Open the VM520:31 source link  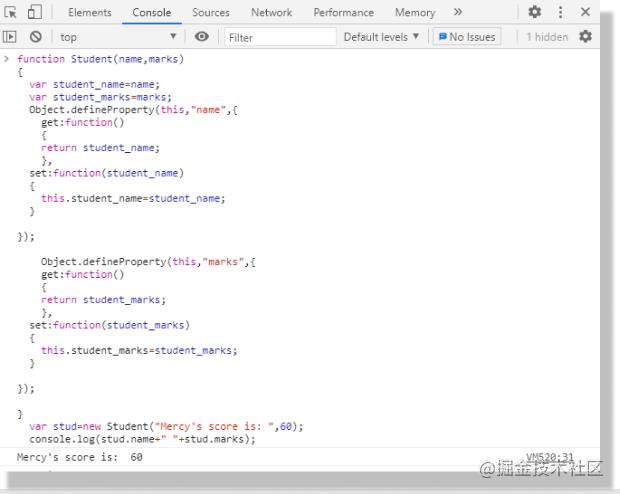coord(550,457)
